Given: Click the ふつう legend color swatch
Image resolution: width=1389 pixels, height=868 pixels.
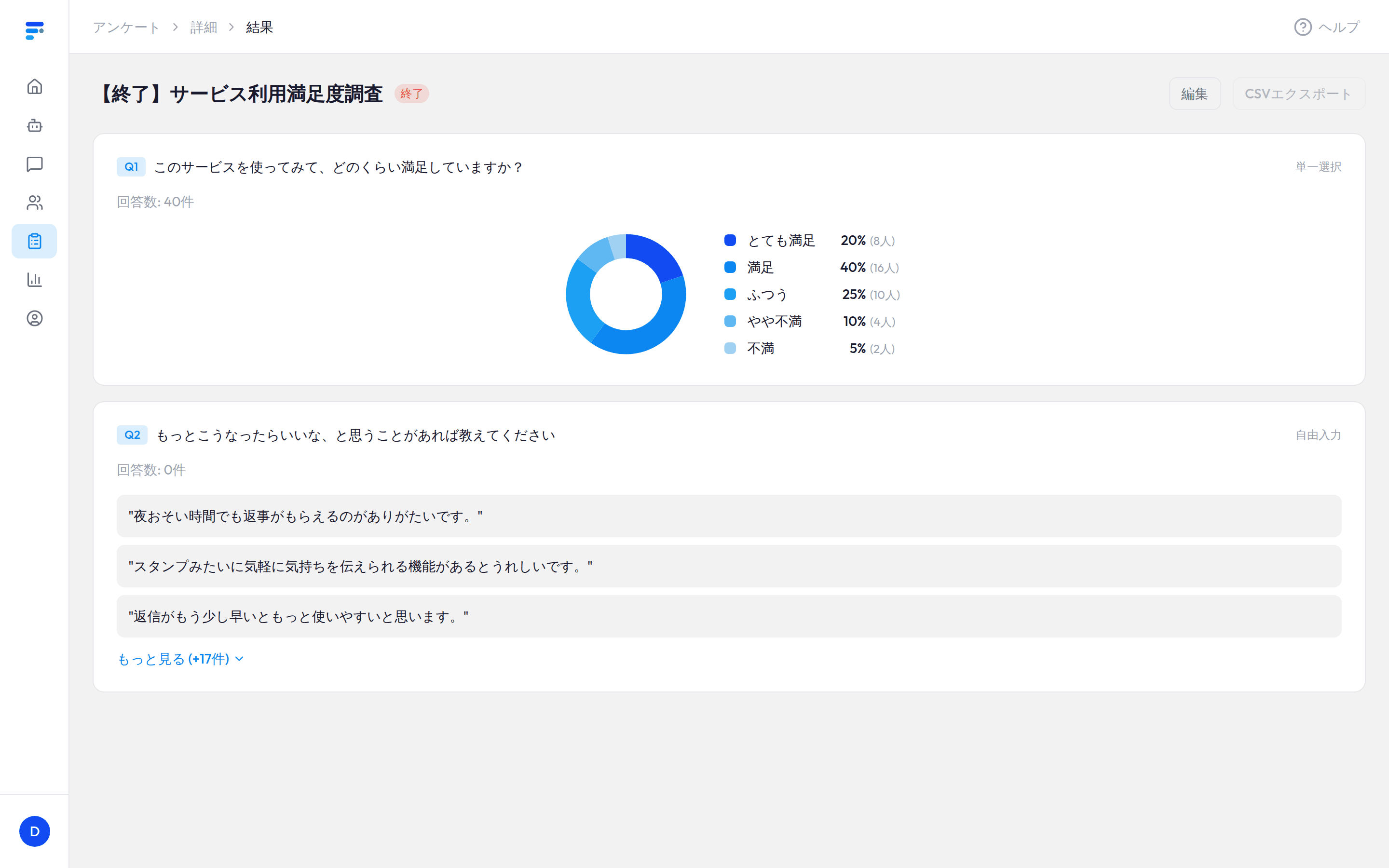Looking at the screenshot, I should coord(730,295).
